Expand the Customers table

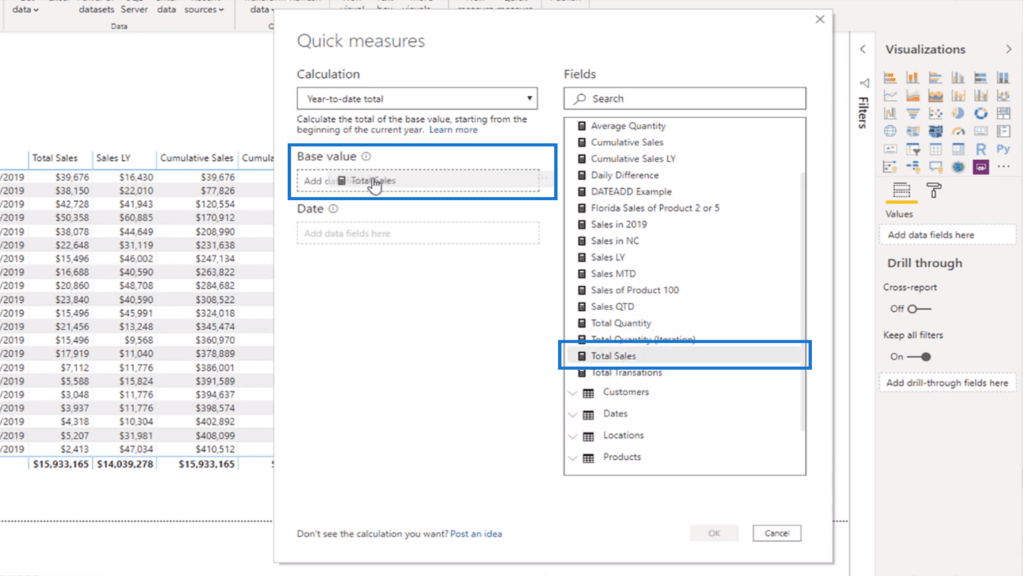coord(573,393)
